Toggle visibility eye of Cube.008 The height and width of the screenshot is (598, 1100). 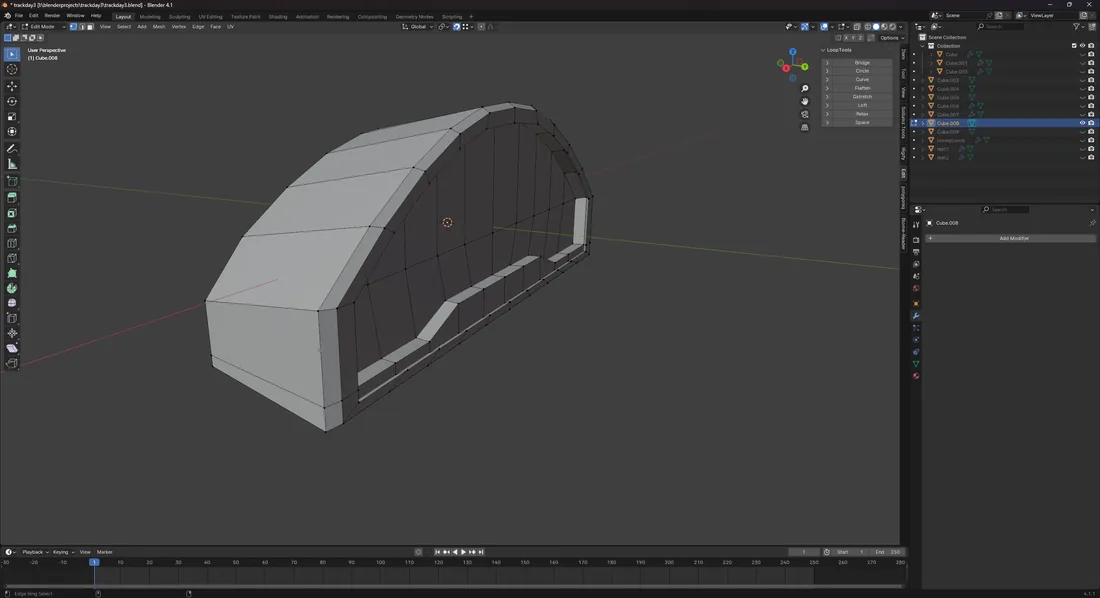click(1082, 123)
